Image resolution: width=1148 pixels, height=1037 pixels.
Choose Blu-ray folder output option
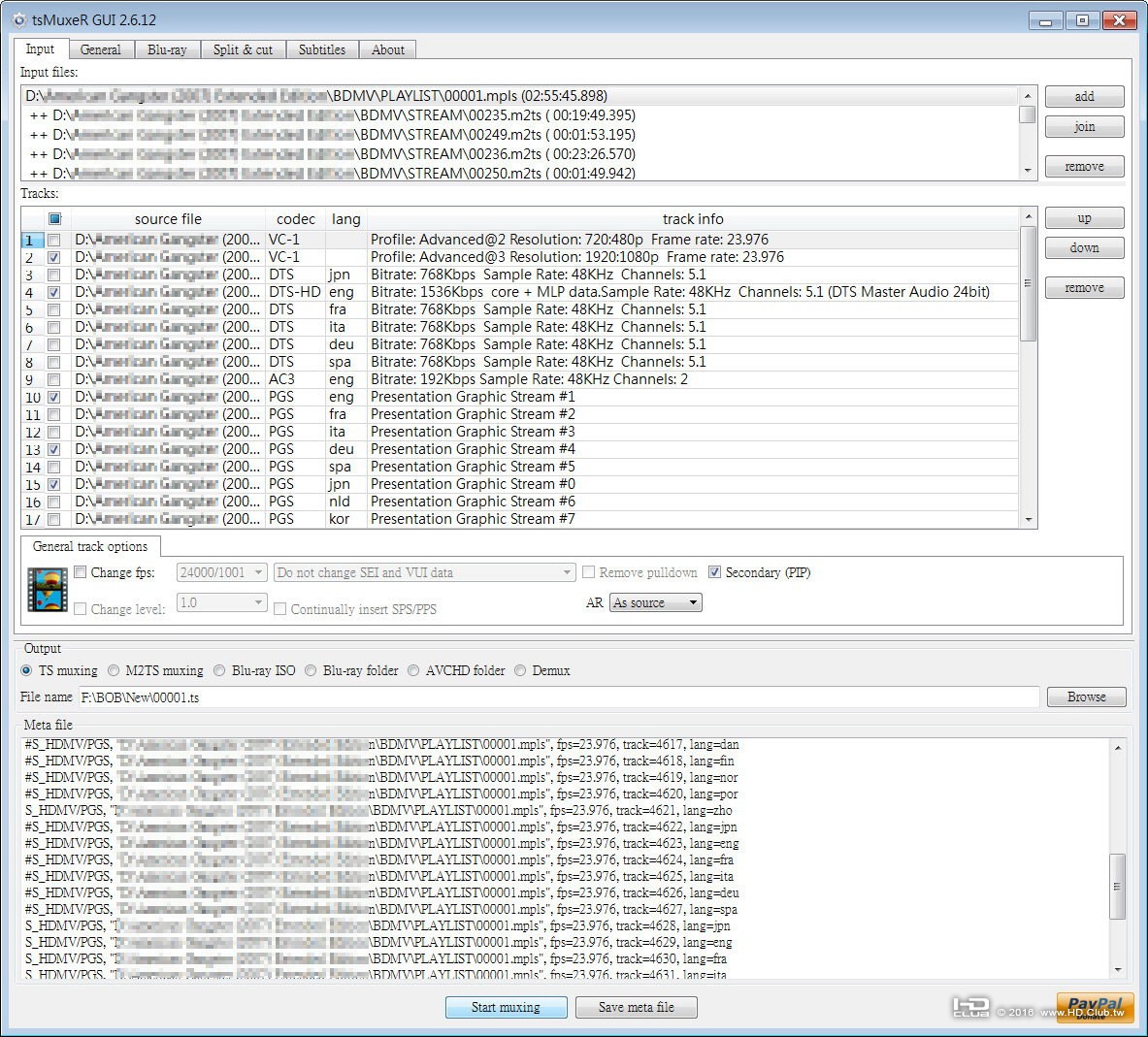click(311, 670)
